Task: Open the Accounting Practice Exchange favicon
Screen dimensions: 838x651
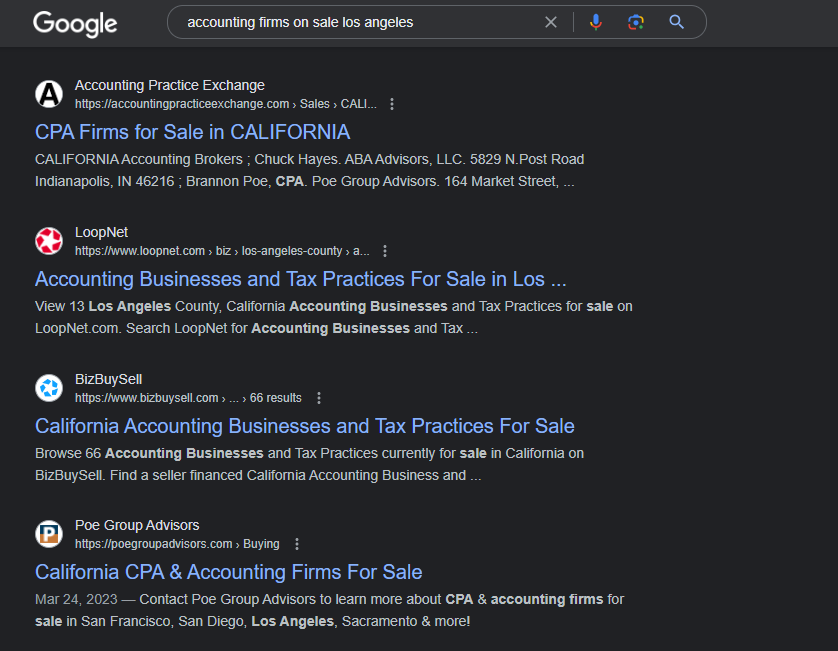Action: [x=49, y=94]
